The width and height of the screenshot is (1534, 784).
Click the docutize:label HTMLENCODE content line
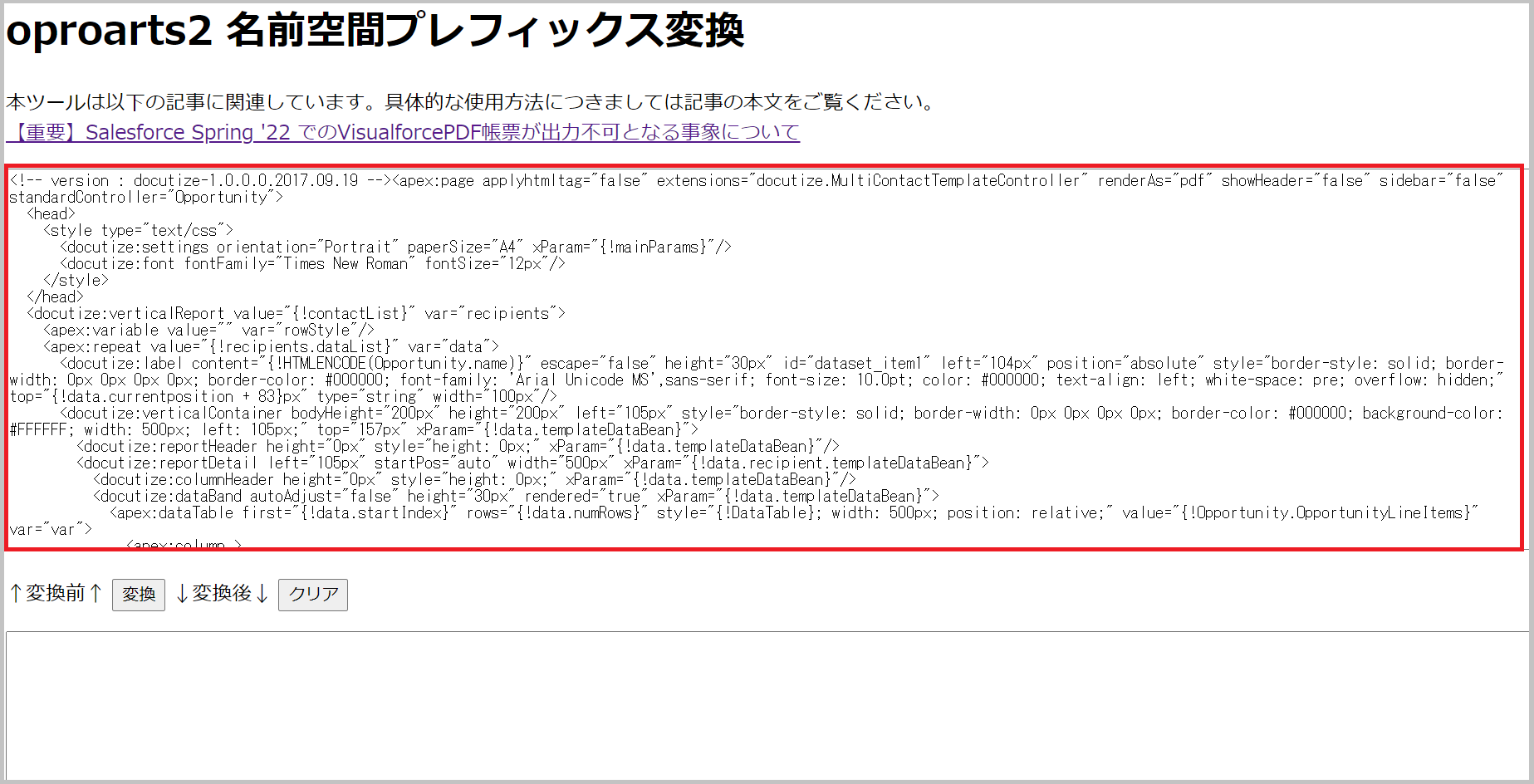756,380
